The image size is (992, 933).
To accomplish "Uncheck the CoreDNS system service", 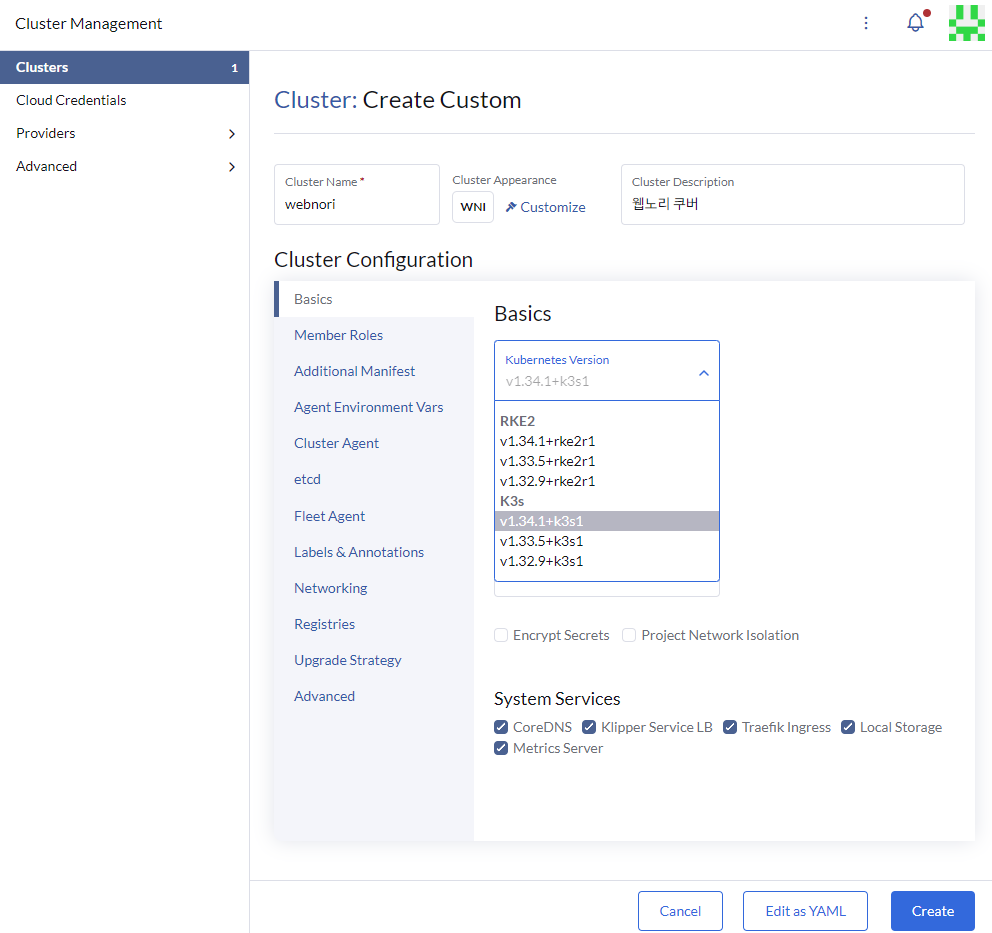I will tap(501, 727).
